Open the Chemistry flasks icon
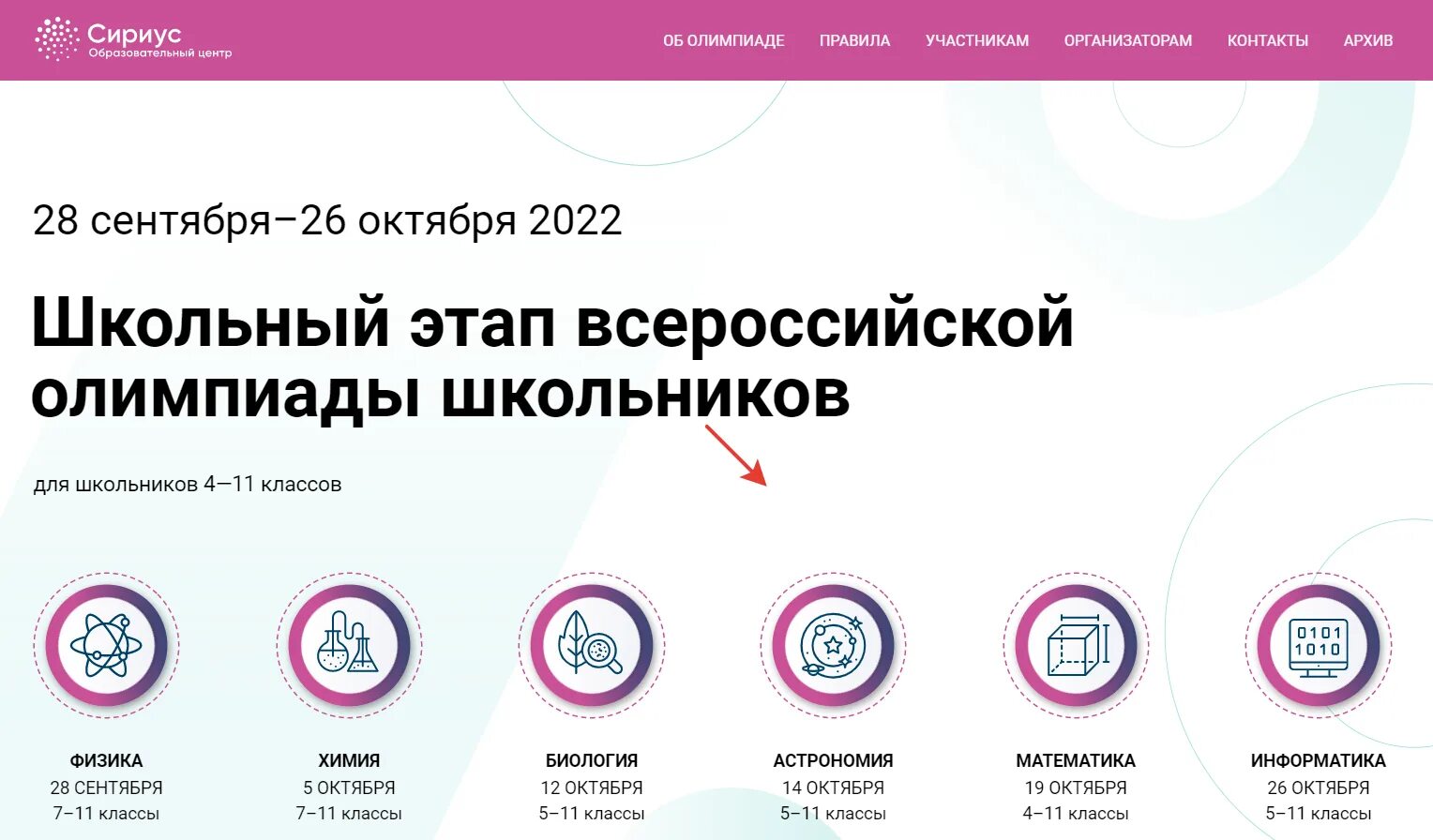Screen dimensions: 1433x840 (349, 645)
